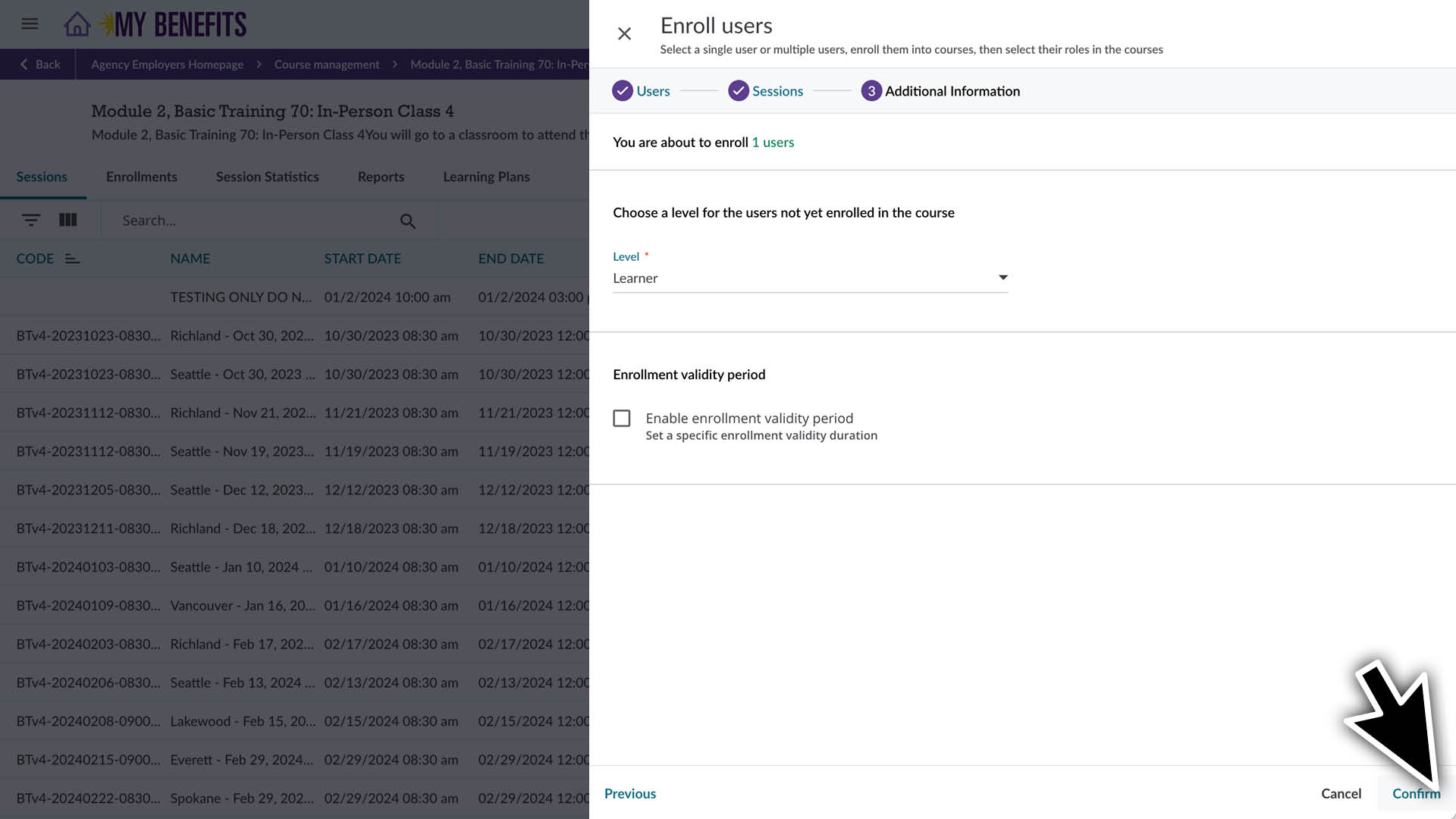Image resolution: width=1456 pixels, height=819 pixels.
Task: Click the Back chevron in breadcrumb
Action: coord(24,64)
